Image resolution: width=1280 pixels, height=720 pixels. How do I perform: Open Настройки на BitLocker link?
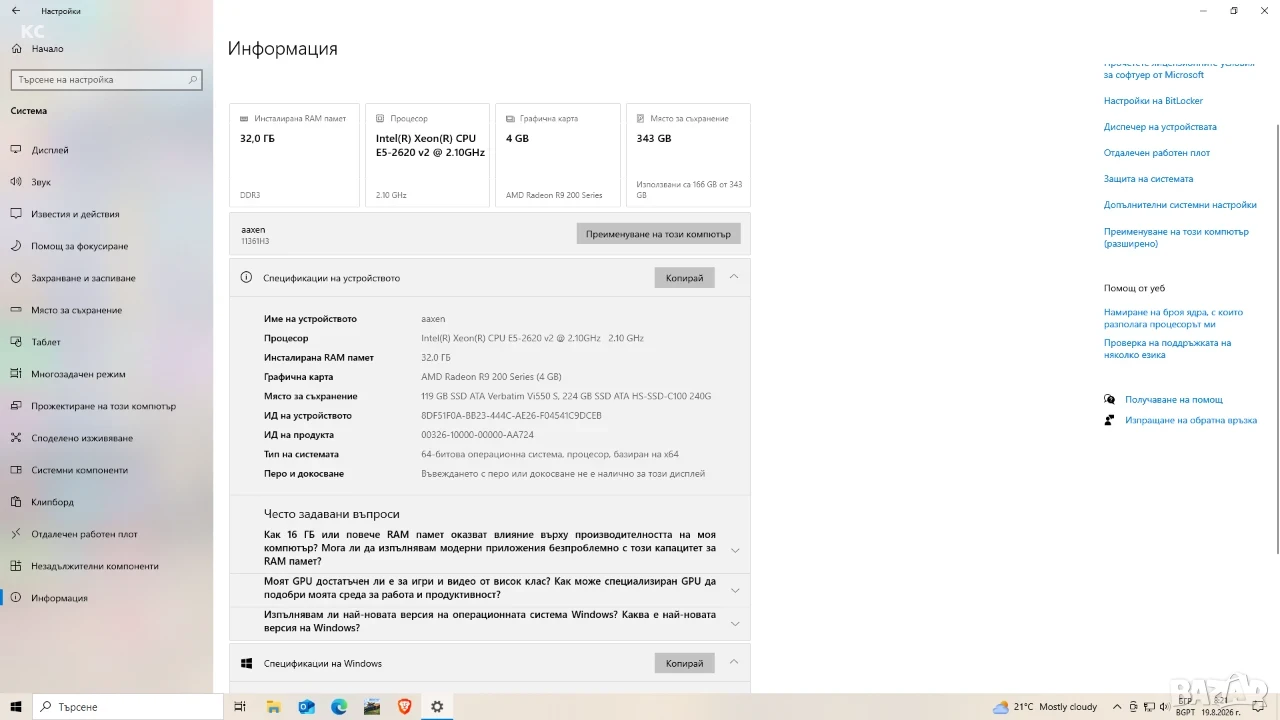[x=1153, y=101]
